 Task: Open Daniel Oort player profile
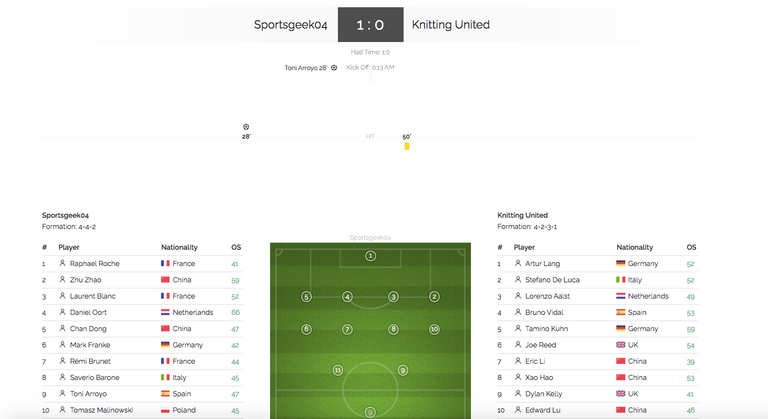coord(88,312)
